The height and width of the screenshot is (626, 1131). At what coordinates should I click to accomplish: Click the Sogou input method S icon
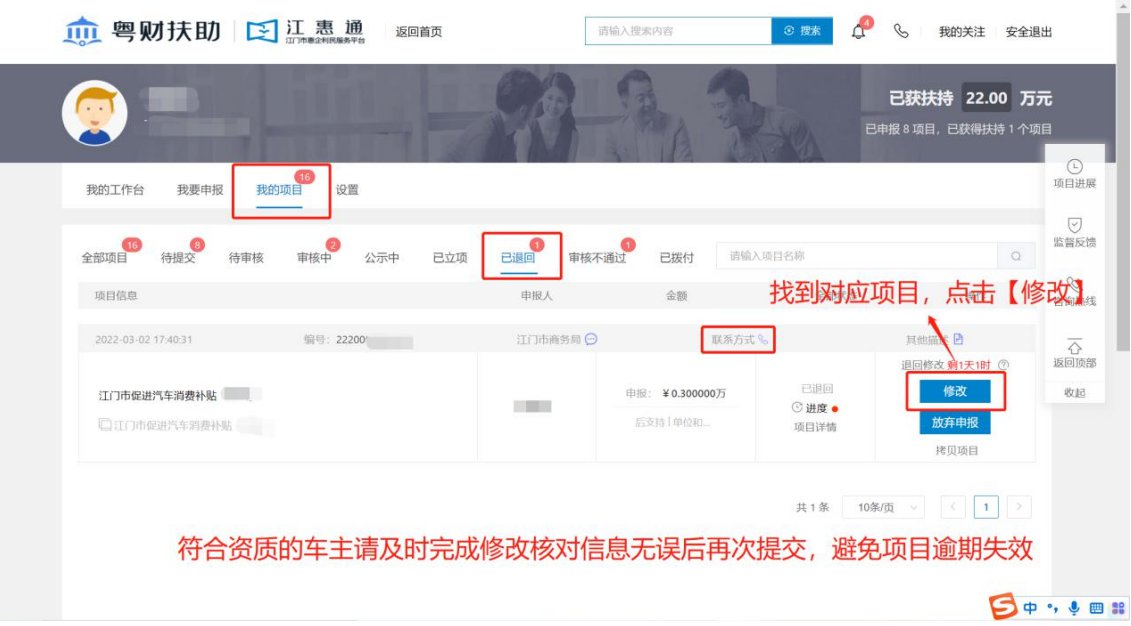click(x=1003, y=607)
